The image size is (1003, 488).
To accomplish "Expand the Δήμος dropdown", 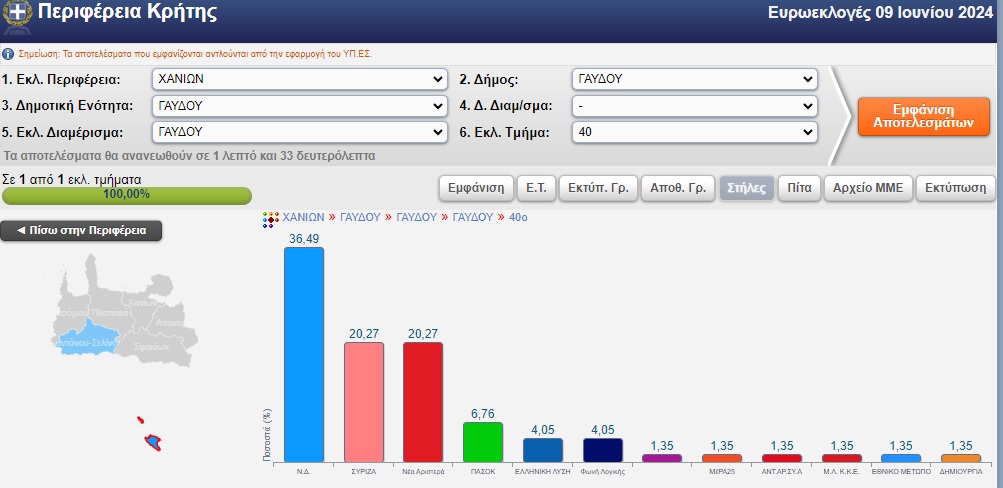I will click(694, 80).
